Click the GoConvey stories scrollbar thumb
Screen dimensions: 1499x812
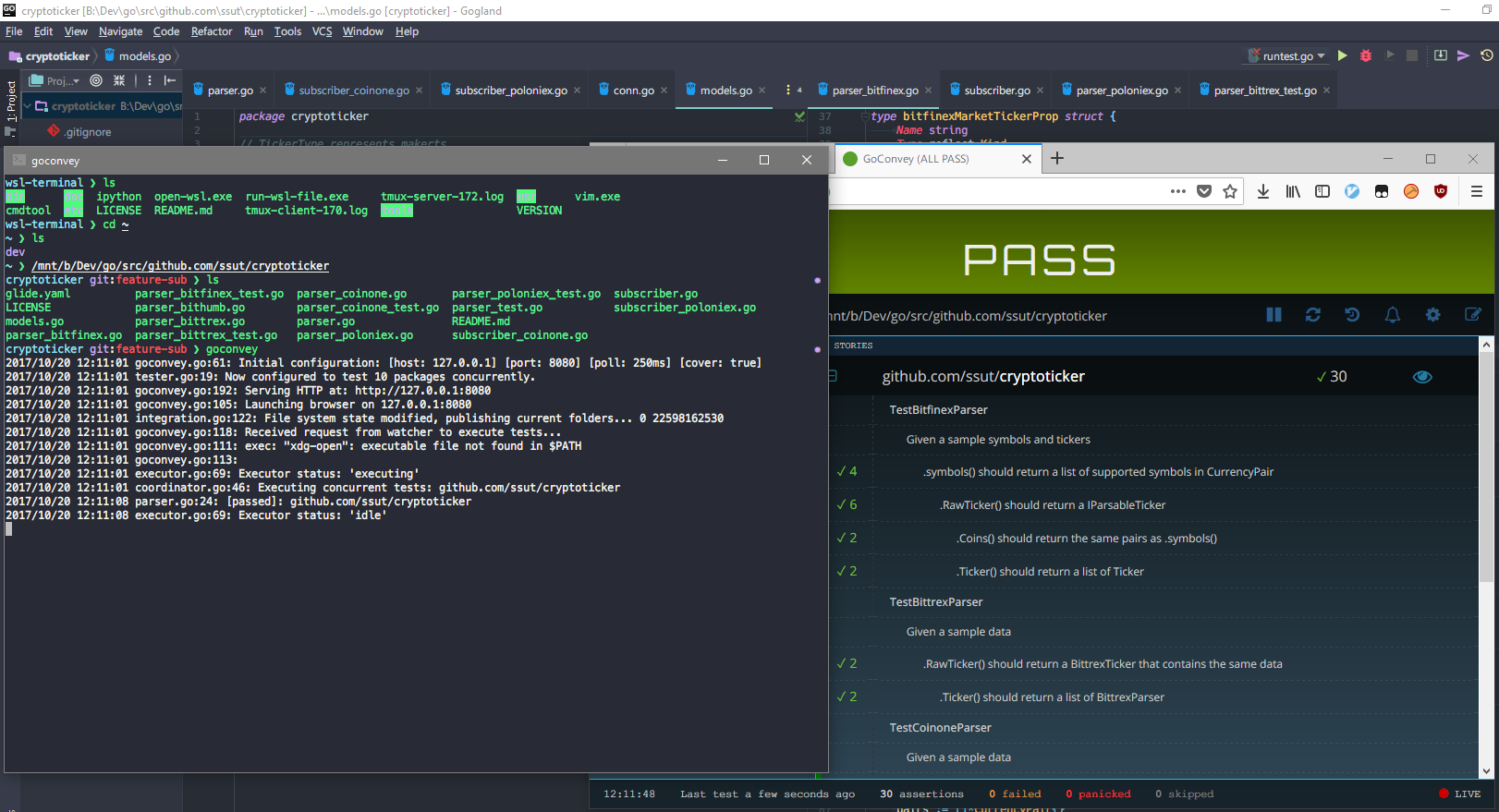[x=1486, y=467]
